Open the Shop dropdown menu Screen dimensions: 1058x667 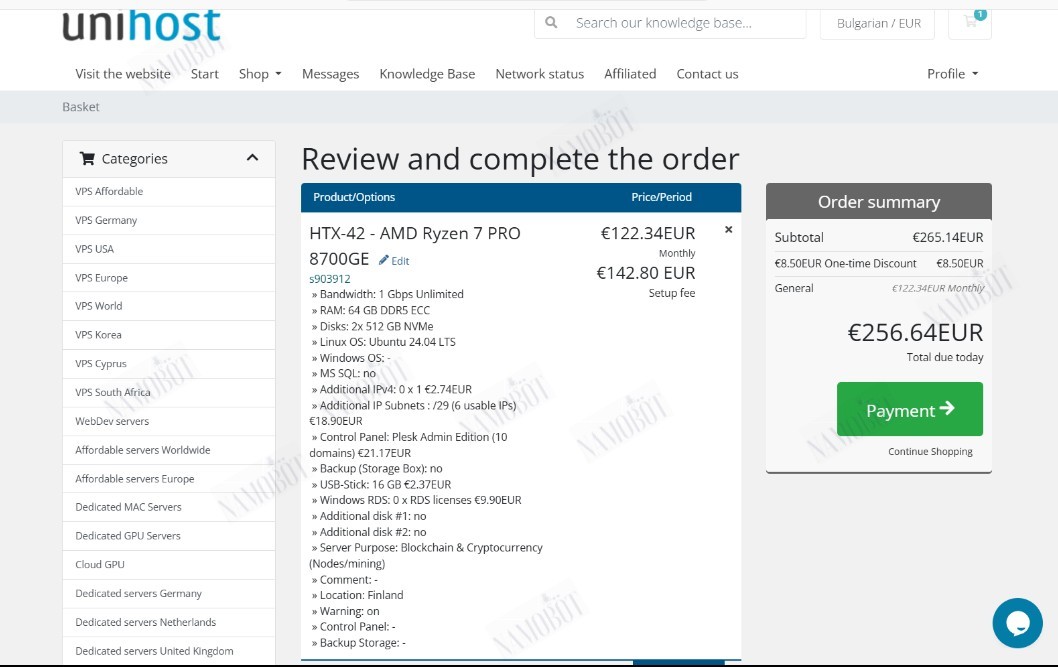point(260,74)
